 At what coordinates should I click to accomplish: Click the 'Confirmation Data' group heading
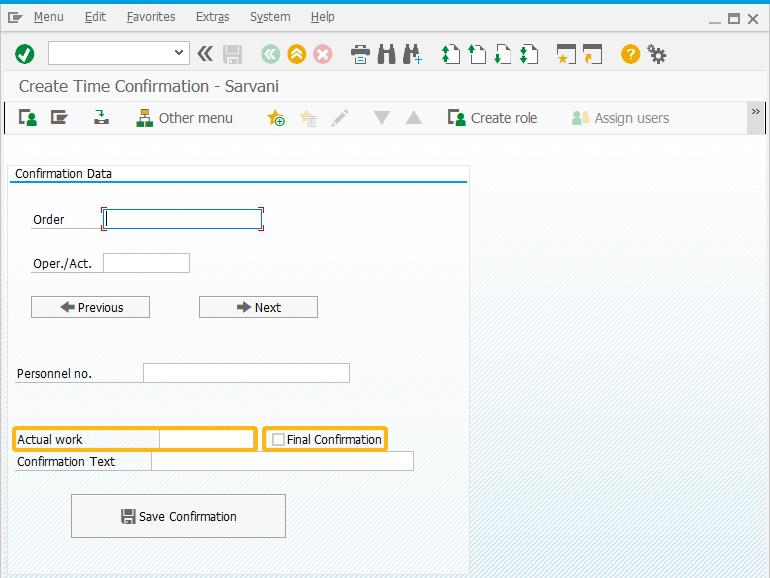(63, 173)
